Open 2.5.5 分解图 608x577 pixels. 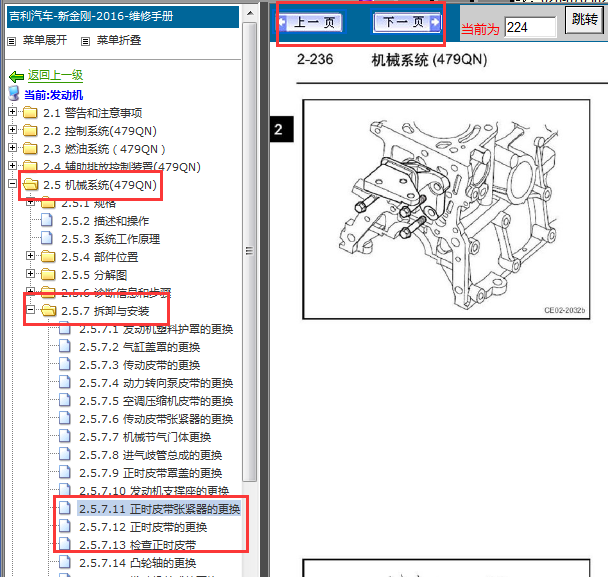coord(94,275)
